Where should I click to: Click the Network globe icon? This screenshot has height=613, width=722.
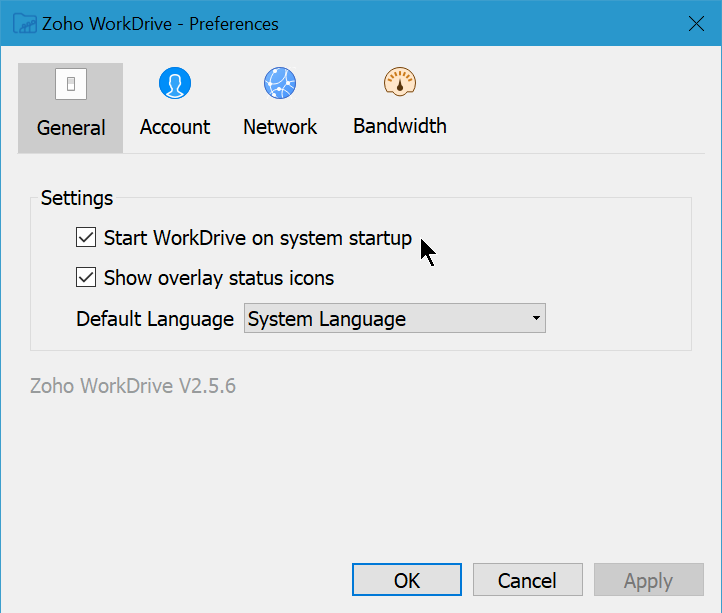coord(280,84)
